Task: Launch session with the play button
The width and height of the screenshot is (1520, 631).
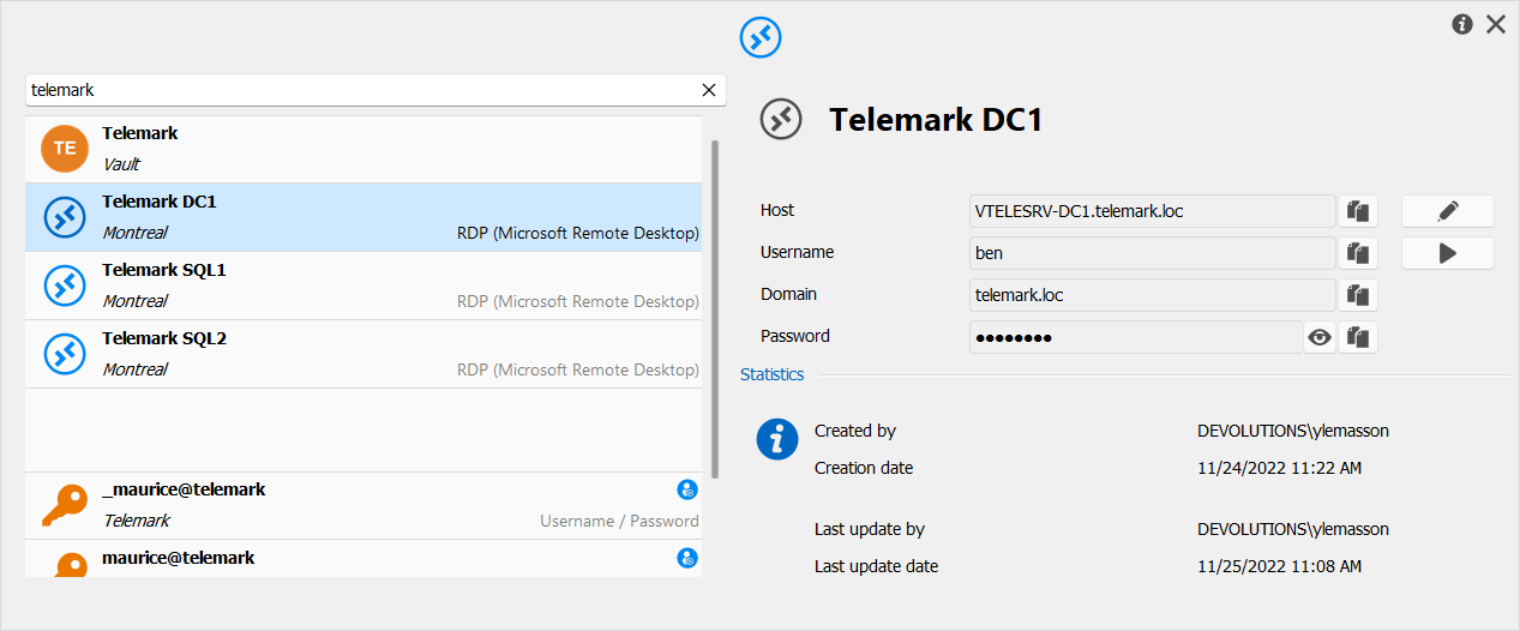Action: [x=1447, y=253]
